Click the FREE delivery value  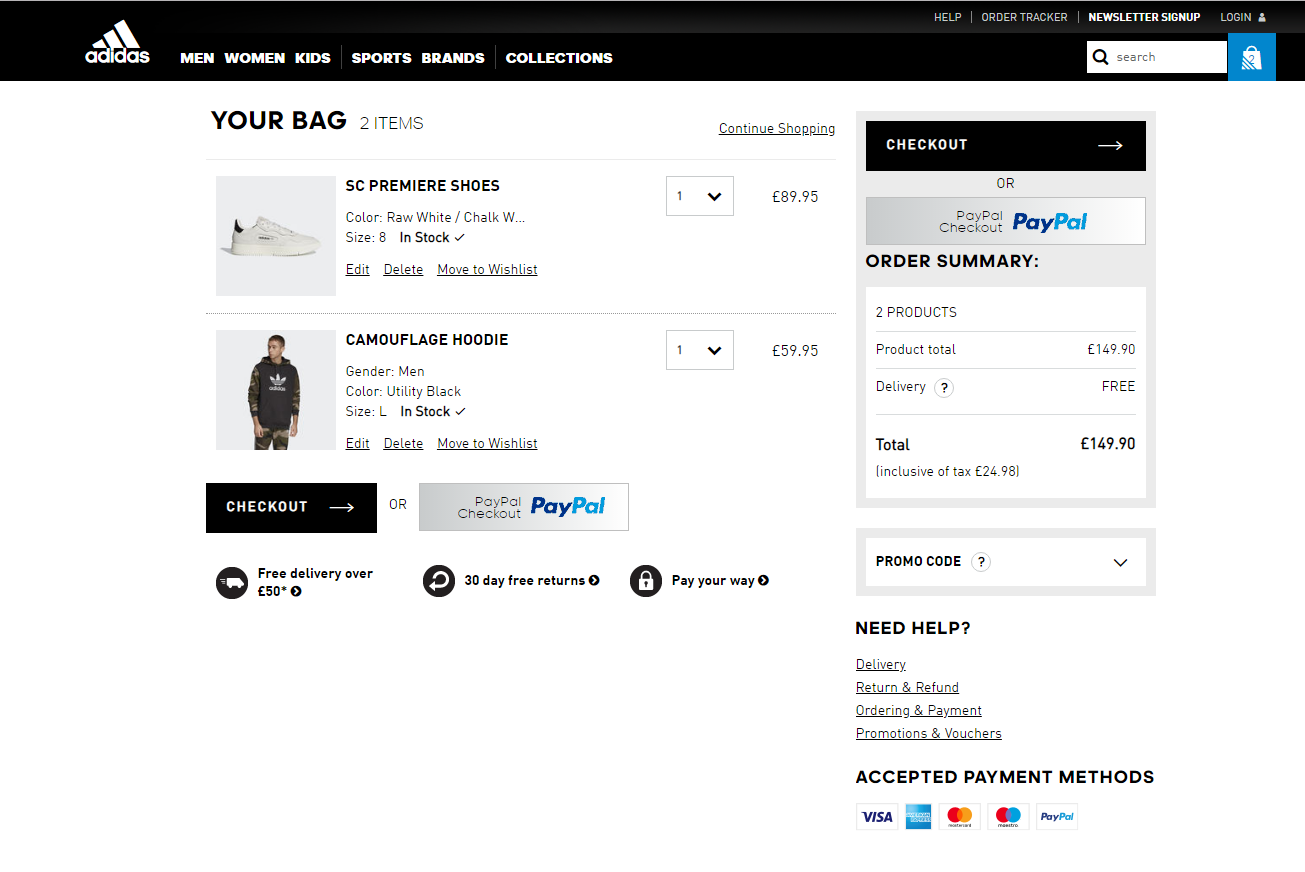[x=1119, y=387]
